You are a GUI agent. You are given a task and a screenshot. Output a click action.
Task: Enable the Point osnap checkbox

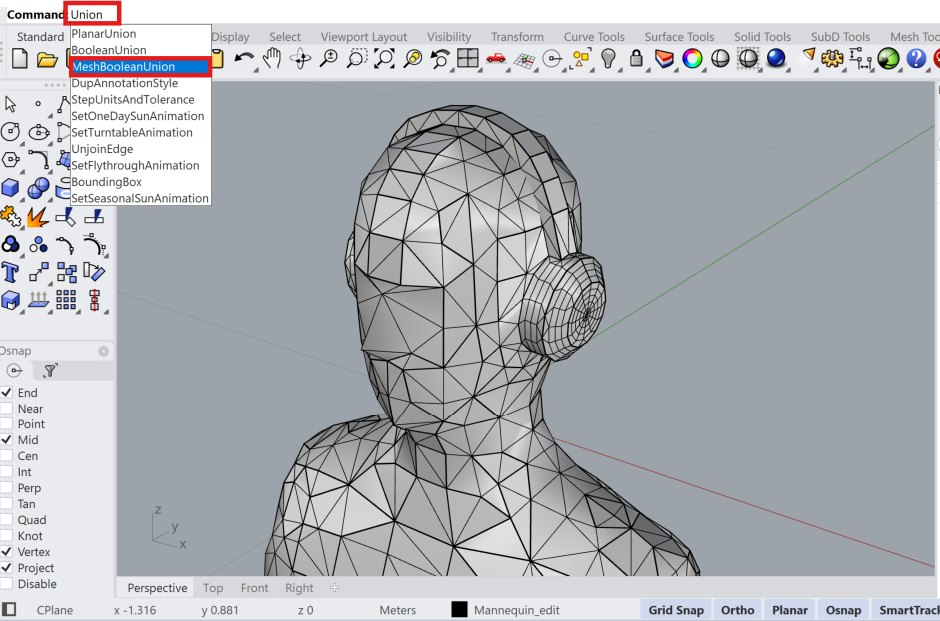click(7, 424)
